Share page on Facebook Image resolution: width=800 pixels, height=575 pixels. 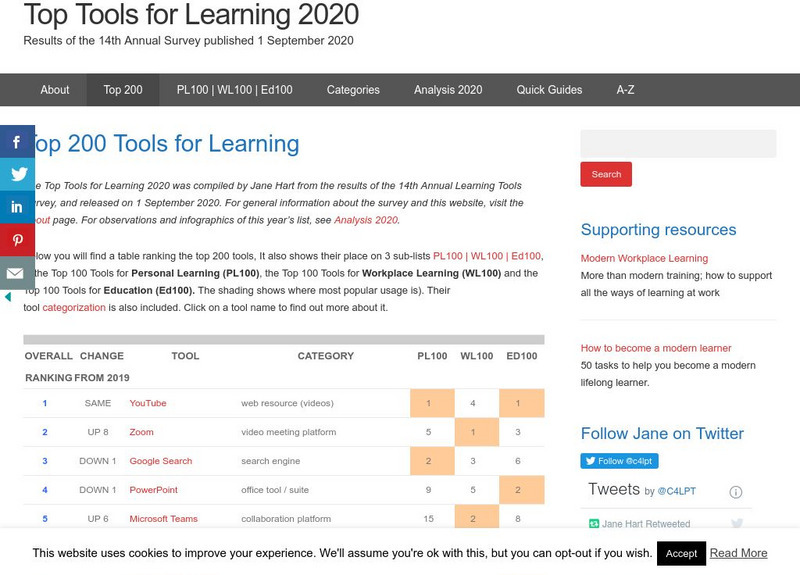click(x=17, y=142)
